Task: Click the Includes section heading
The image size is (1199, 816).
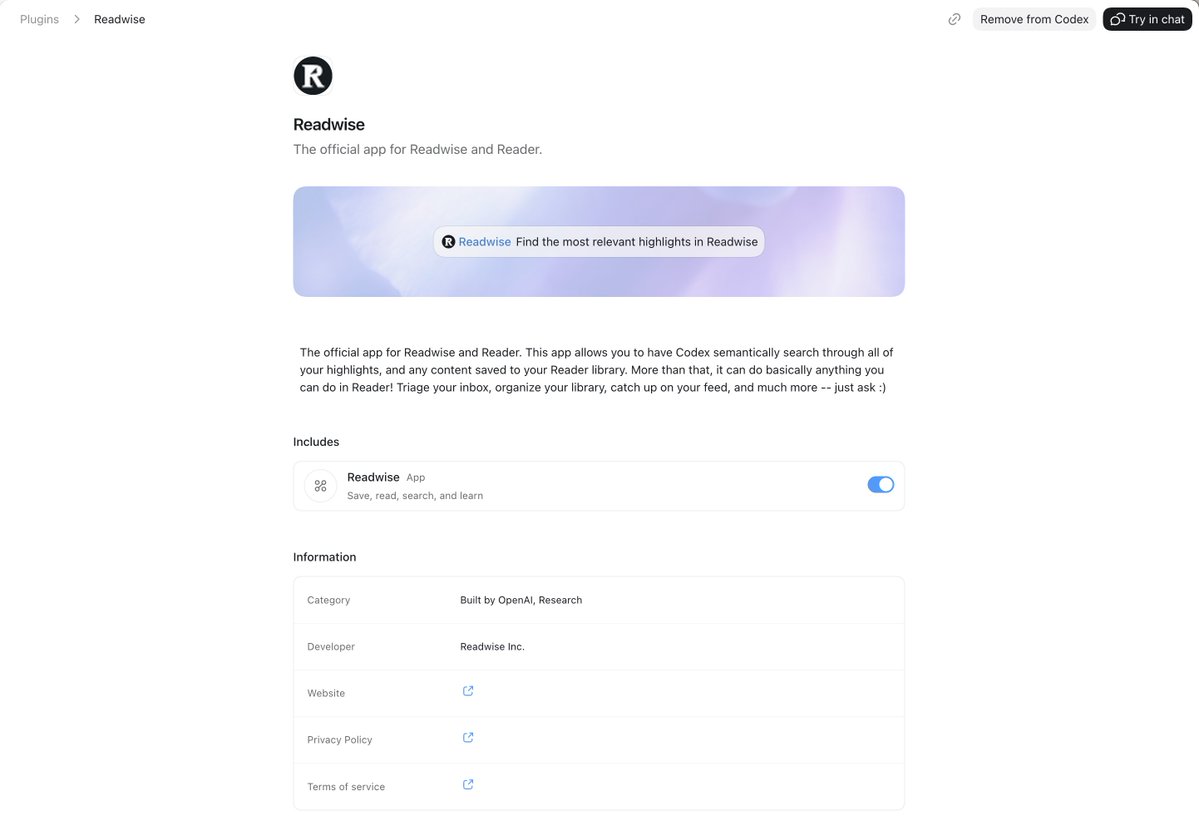Action: [x=316, y=442]
